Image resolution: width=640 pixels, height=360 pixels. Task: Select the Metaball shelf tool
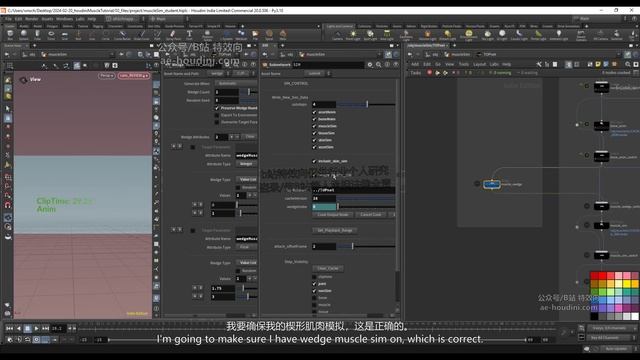tap(241, 35)
